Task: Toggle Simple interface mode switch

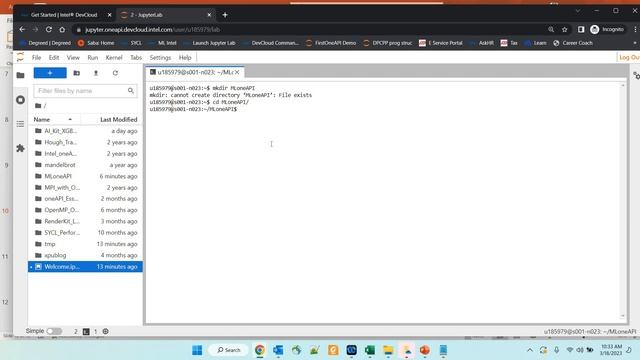Action: pyautogui.click(x=54, y=331)
